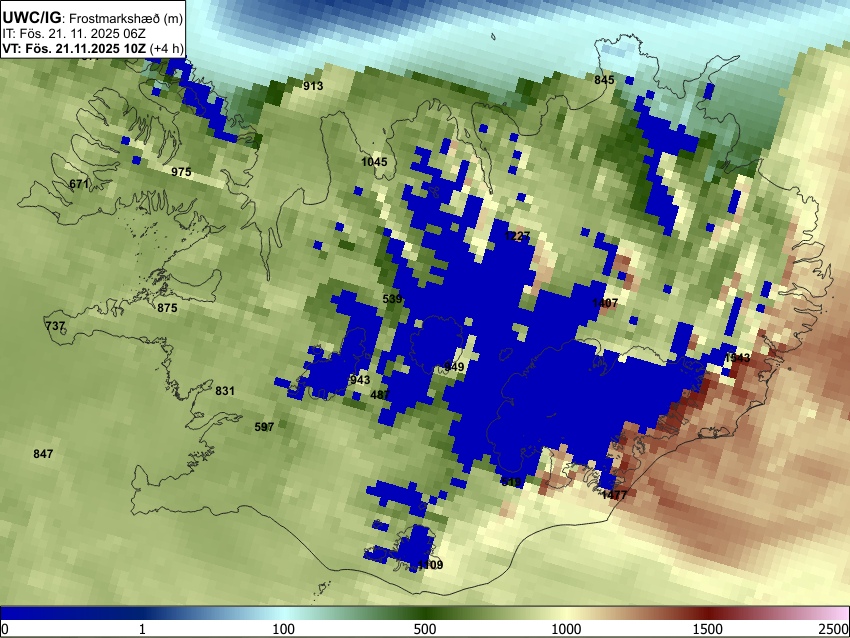
Task: Click the 913 height label
Action: [x=313, y=86]
